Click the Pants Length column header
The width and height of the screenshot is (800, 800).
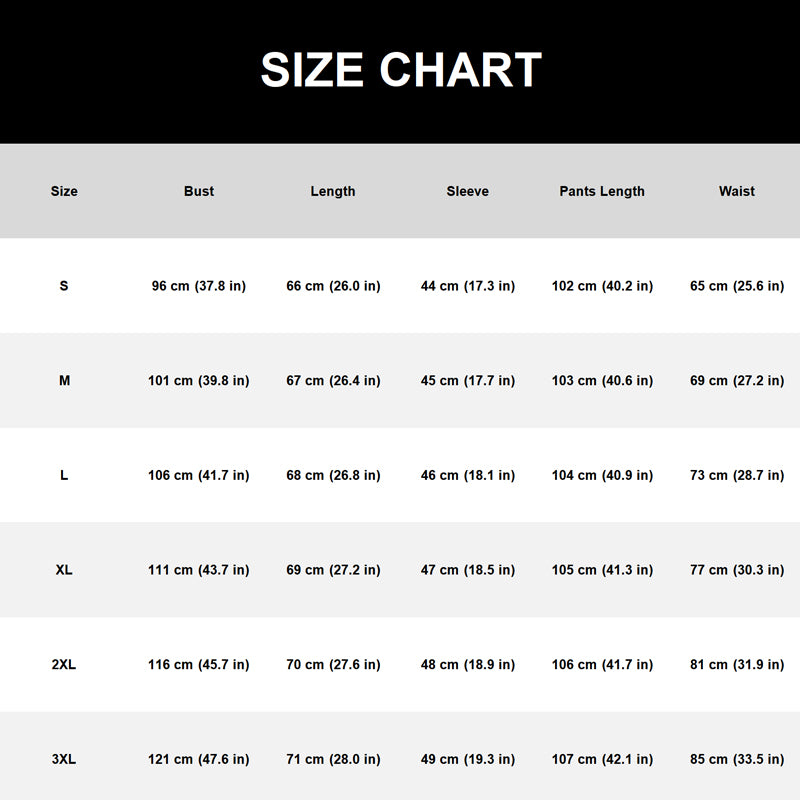602,191
